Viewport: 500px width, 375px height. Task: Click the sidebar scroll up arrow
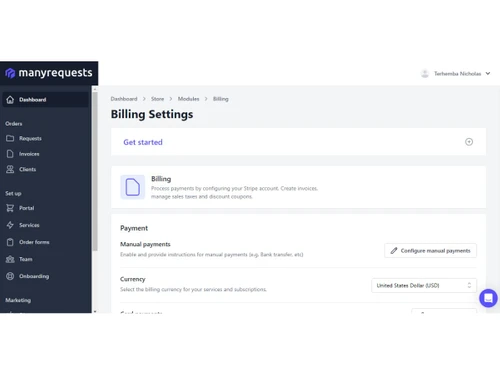(x=95, y=89)
